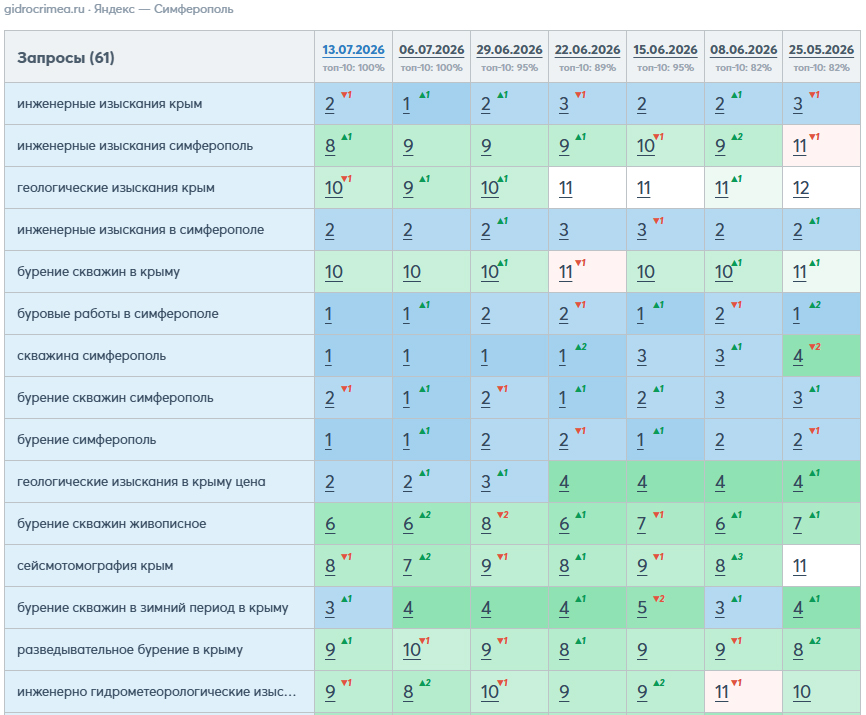Select query бурение скважин живописное
The image size is (866, 715).
112,523
